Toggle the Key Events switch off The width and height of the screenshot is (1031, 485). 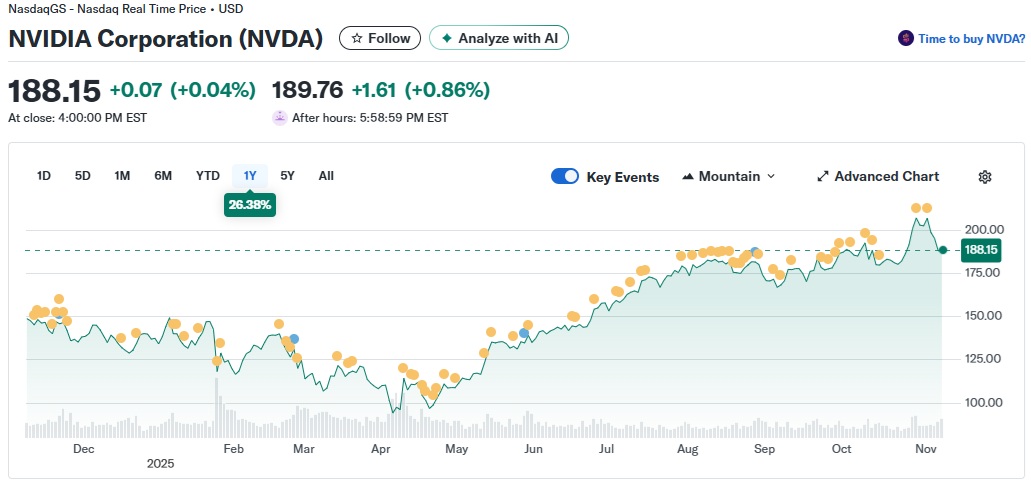pyautogui.click(x=565, y=177)
